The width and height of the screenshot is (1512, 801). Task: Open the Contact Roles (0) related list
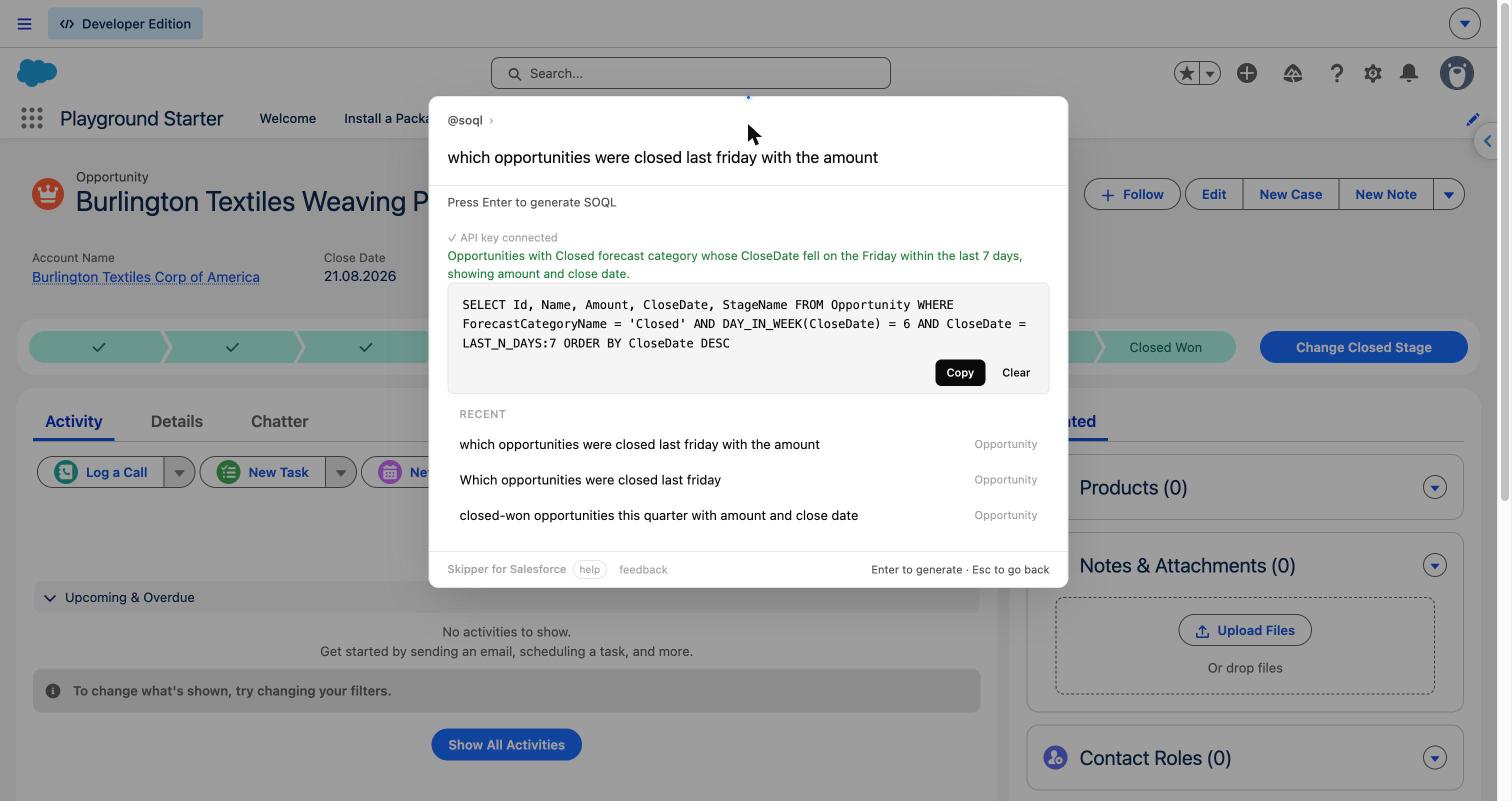1155,758
